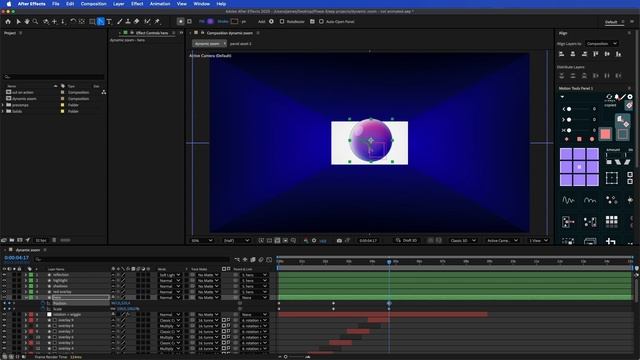
Task: Click the Composition Mini-Flowchart icon in timeline
Action: (237, 260)
